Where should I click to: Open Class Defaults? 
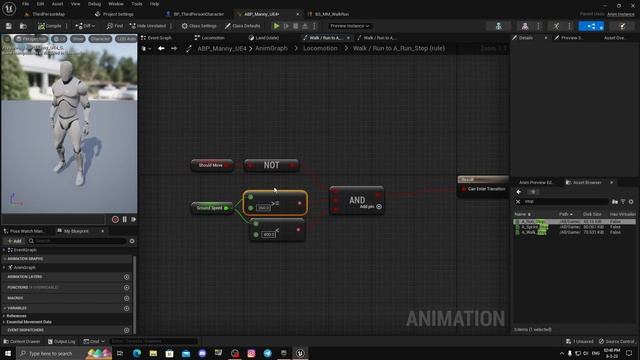pyautogui.click(x=242, y=26)
